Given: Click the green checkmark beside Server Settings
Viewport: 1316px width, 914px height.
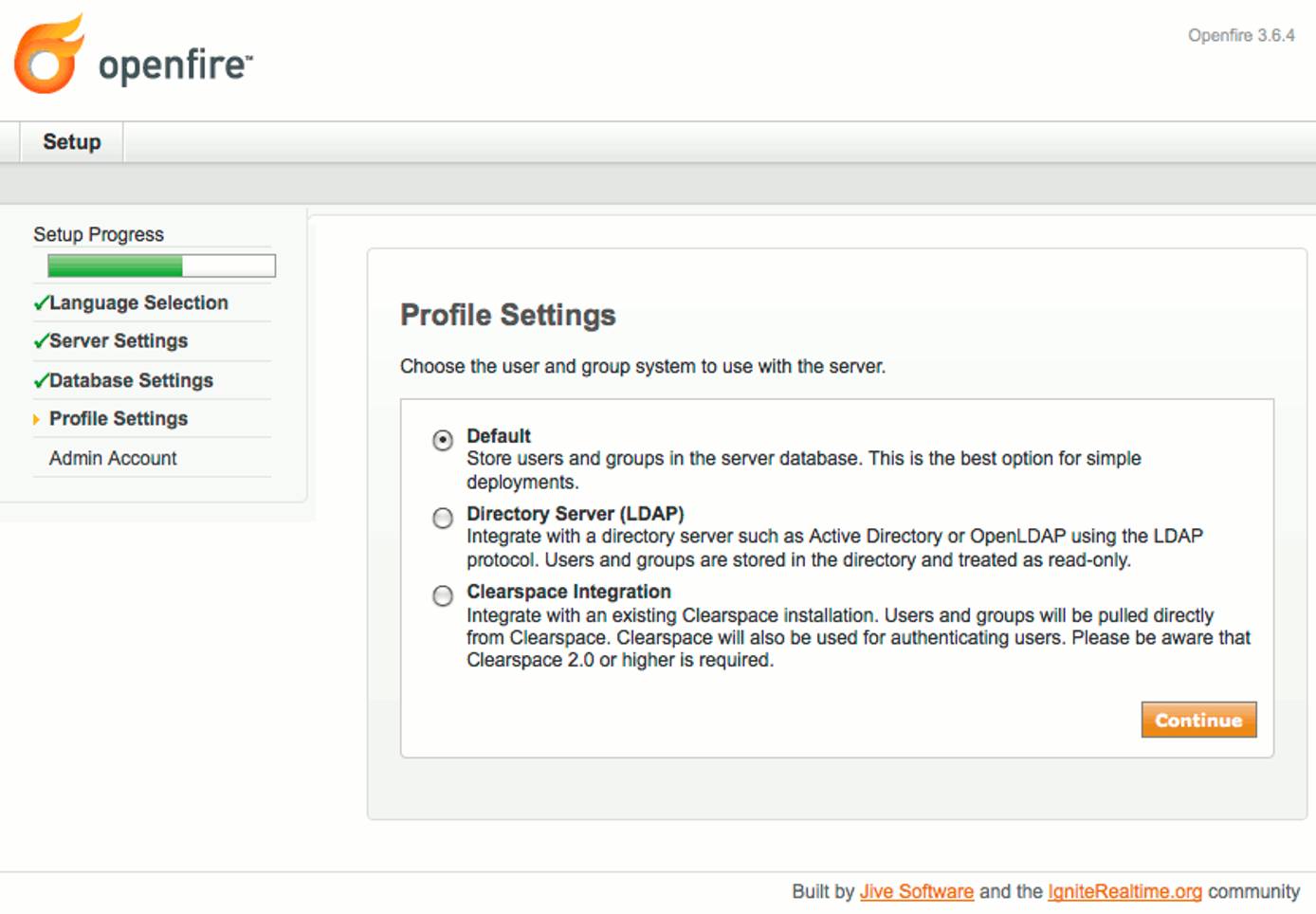Looking at the screenshot, I should (x=40, y=340).
